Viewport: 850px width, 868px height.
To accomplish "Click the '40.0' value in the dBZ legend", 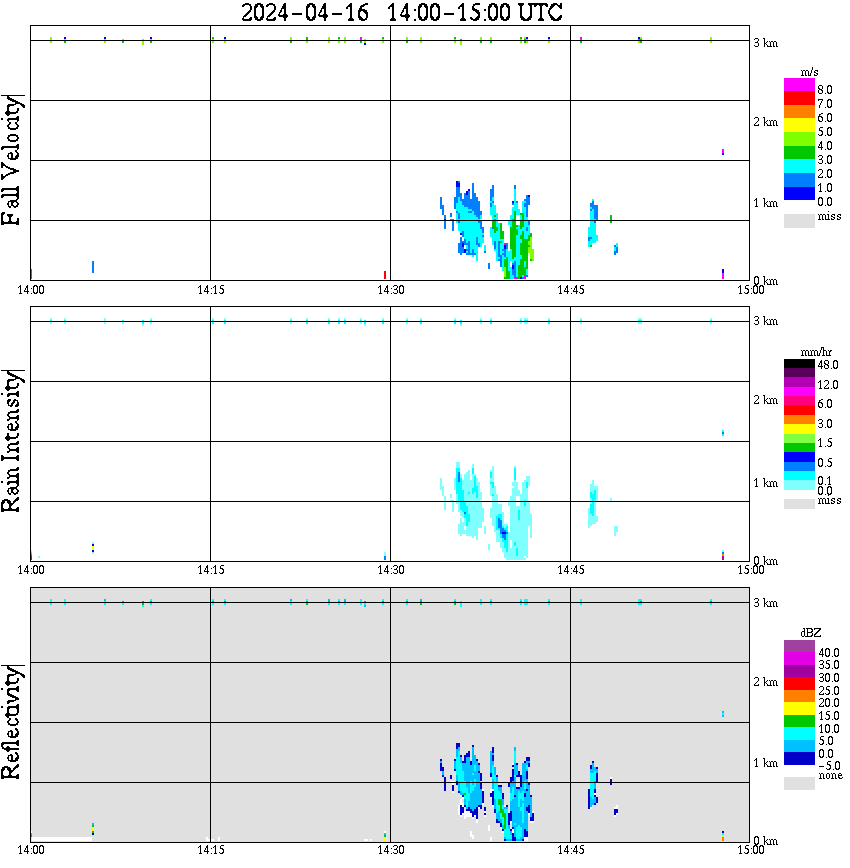I will coord(828,653).
